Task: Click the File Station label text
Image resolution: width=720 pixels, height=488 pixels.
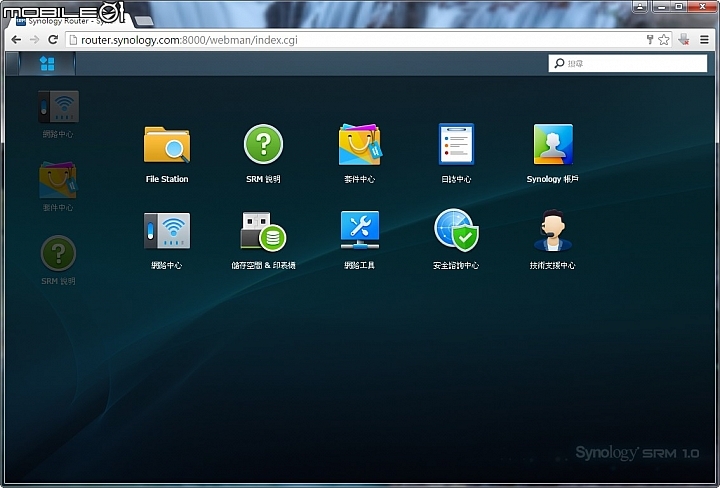Action: click(167, 179)
